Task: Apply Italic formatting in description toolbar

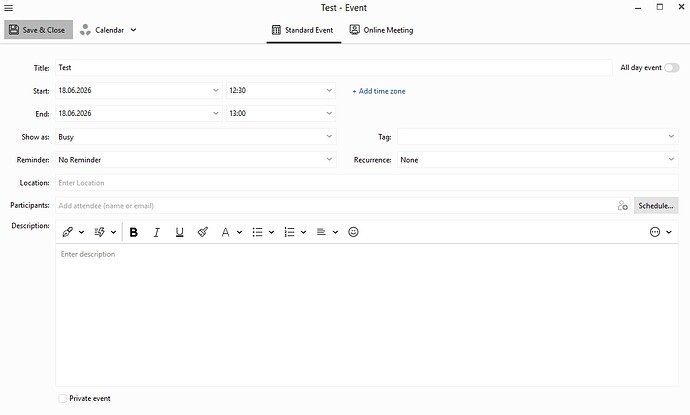Action: tap(157, 232)
